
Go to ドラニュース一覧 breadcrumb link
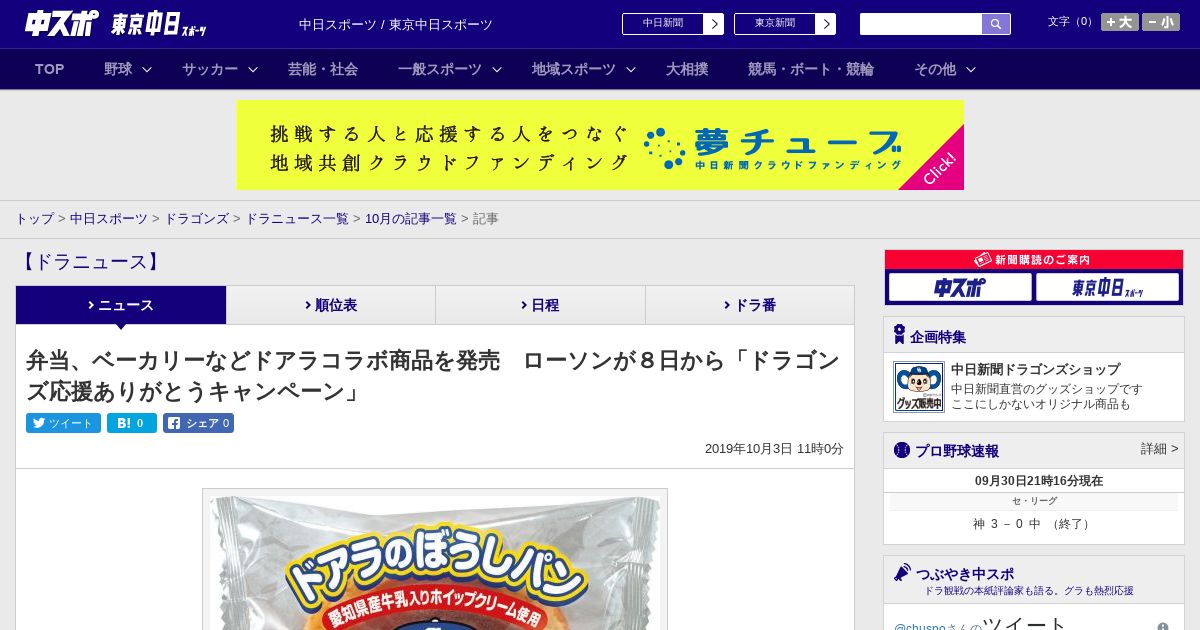[297, 219]
